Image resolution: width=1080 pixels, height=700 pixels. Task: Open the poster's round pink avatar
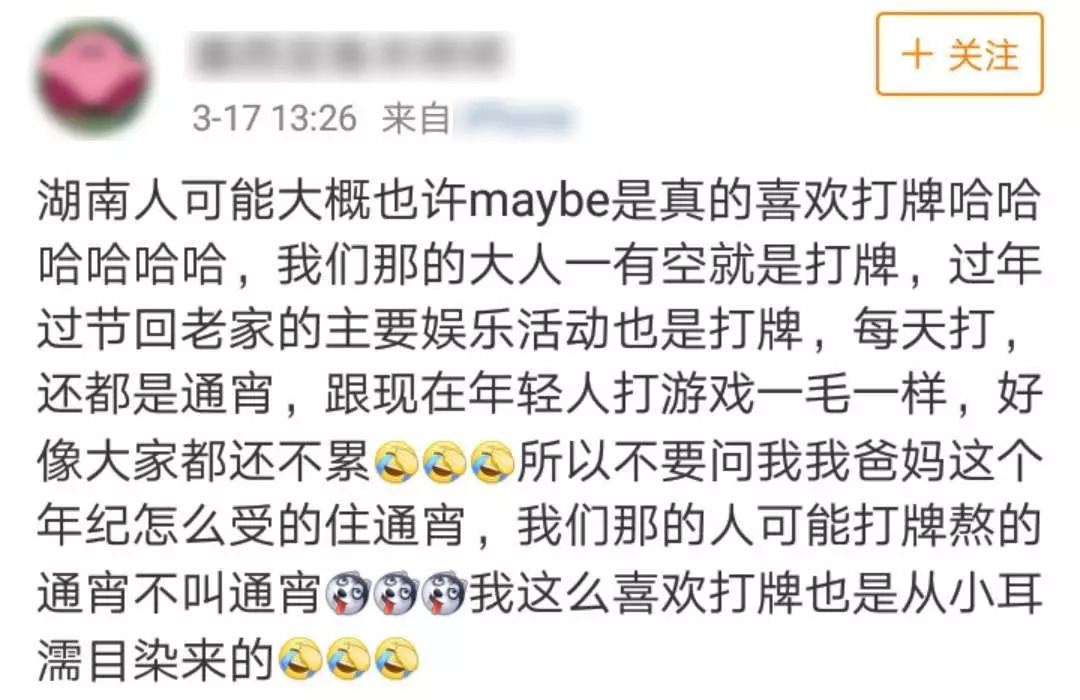94,77
